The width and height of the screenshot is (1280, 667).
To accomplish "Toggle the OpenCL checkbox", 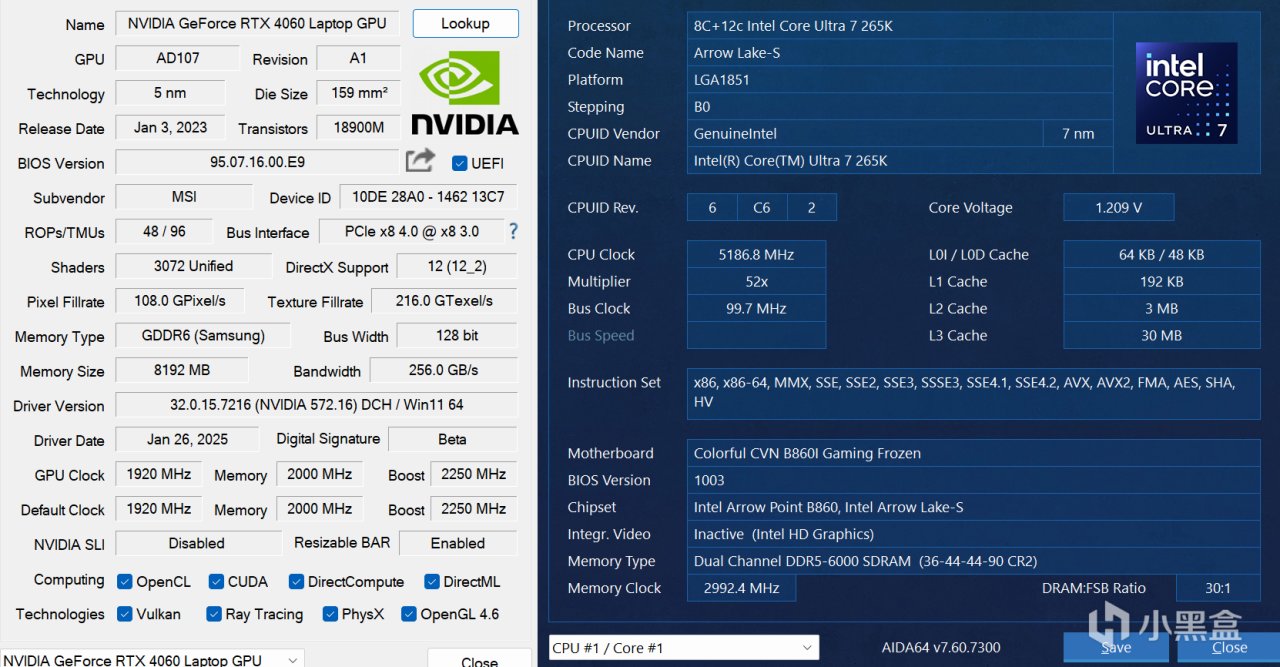I will point(124,581).
